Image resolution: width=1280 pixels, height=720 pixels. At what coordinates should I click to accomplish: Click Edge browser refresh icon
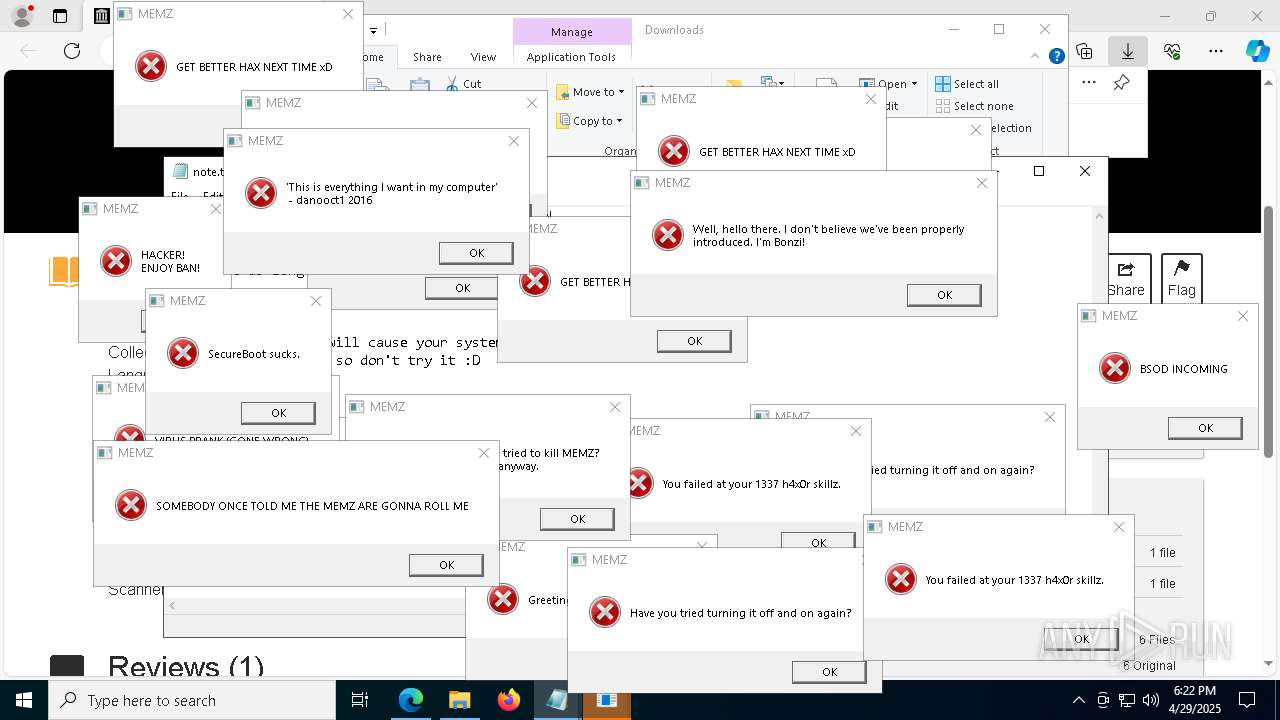point(72,51)
